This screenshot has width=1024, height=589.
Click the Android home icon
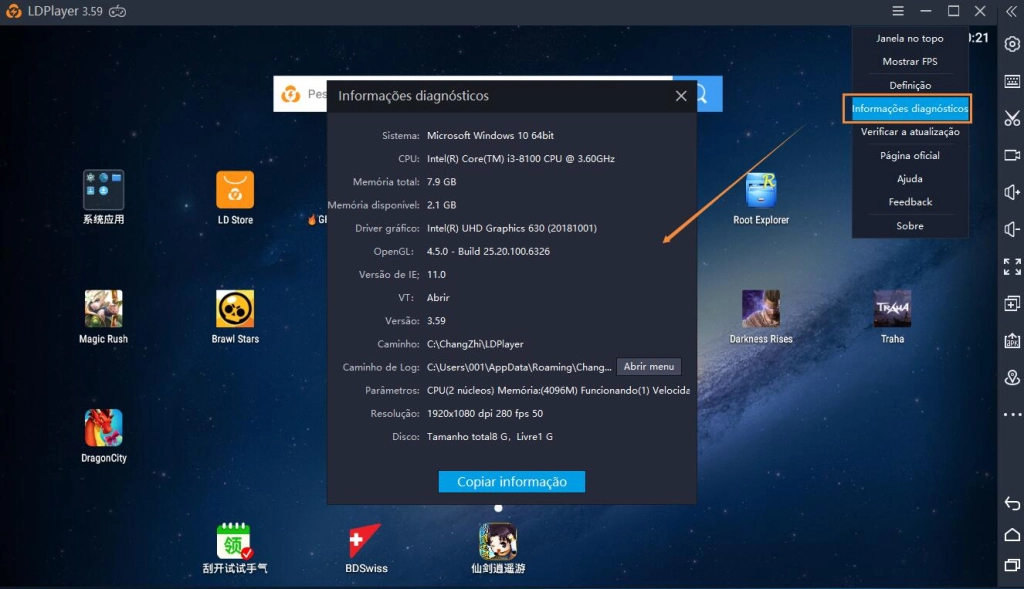pyautogui.click(x=1012, y=535)
